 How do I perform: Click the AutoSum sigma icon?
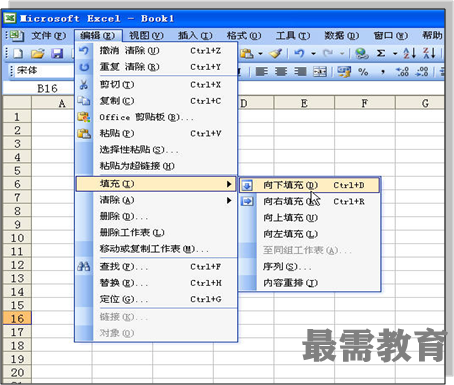pos(381,53)
